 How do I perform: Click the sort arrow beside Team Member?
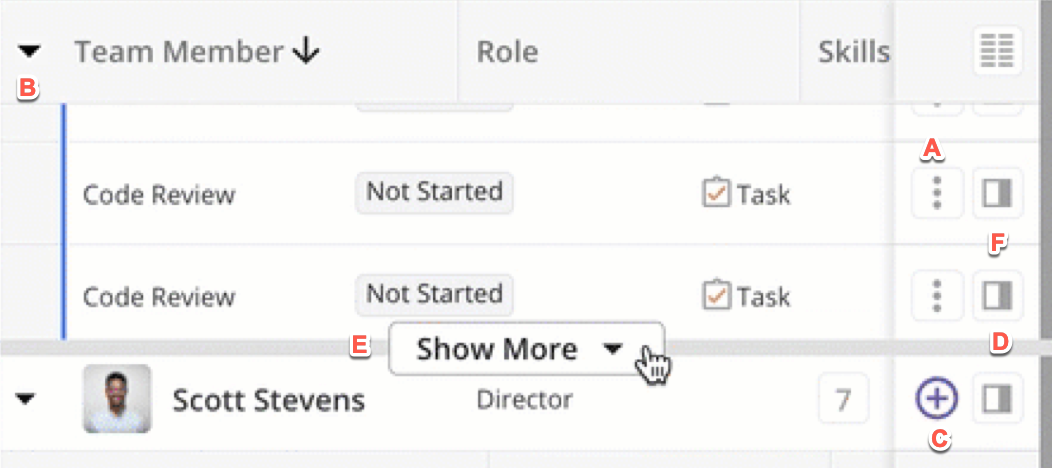[307, 52]
